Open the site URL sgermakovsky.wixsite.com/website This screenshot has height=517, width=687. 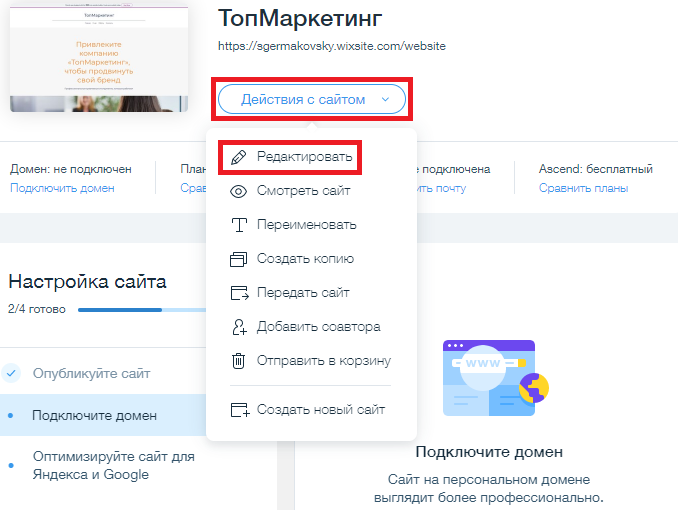tap(332, 46)
